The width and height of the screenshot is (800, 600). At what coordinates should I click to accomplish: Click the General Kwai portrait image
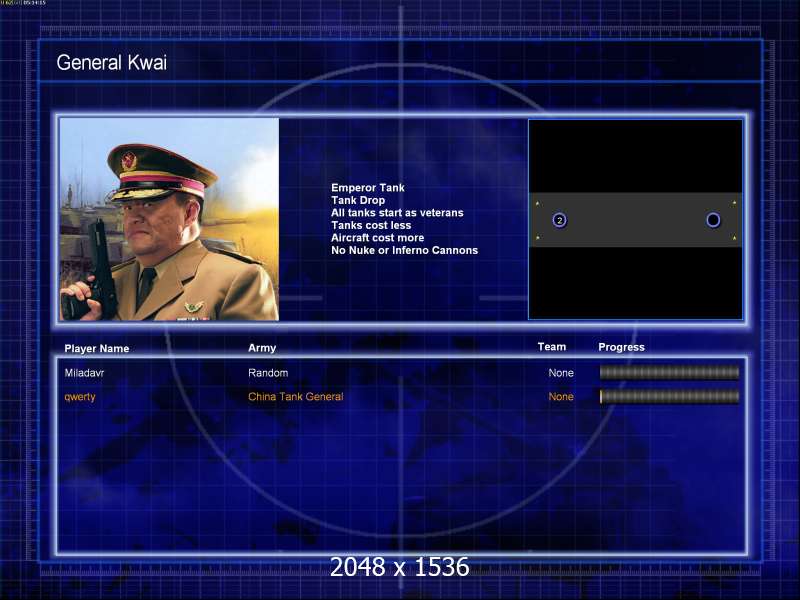169,219
